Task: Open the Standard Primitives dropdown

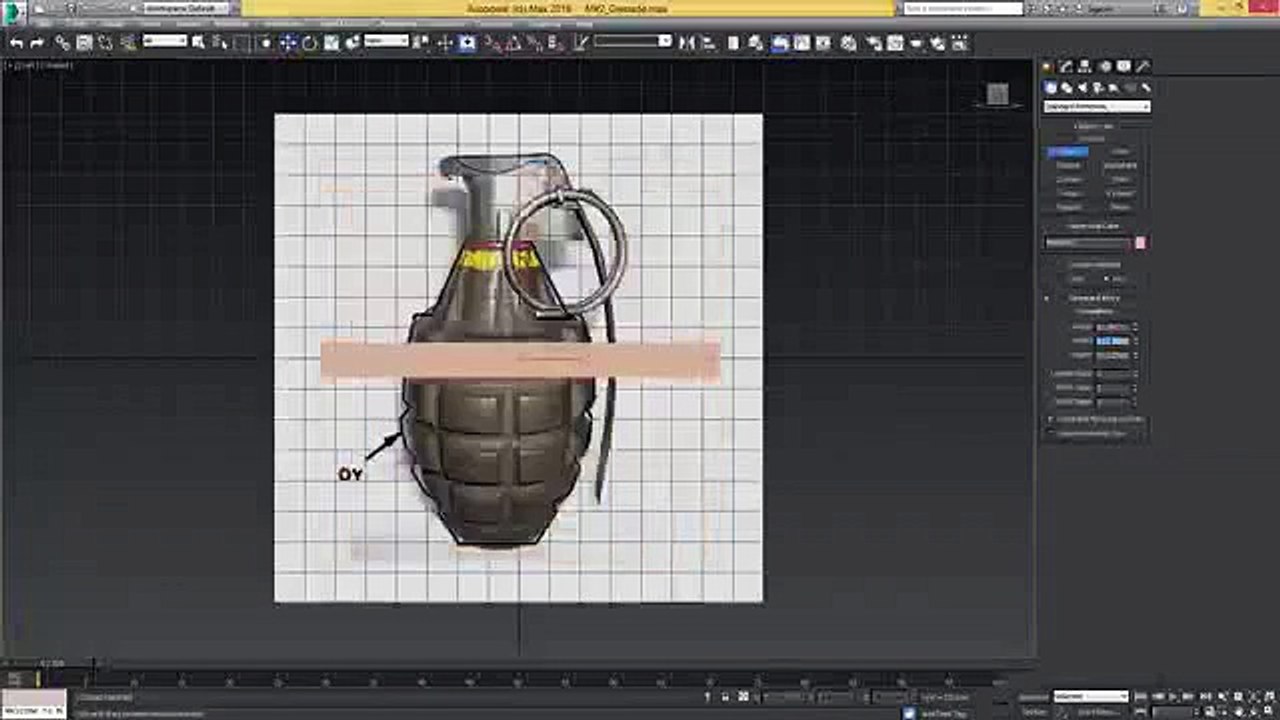Action: point(1097,106)
